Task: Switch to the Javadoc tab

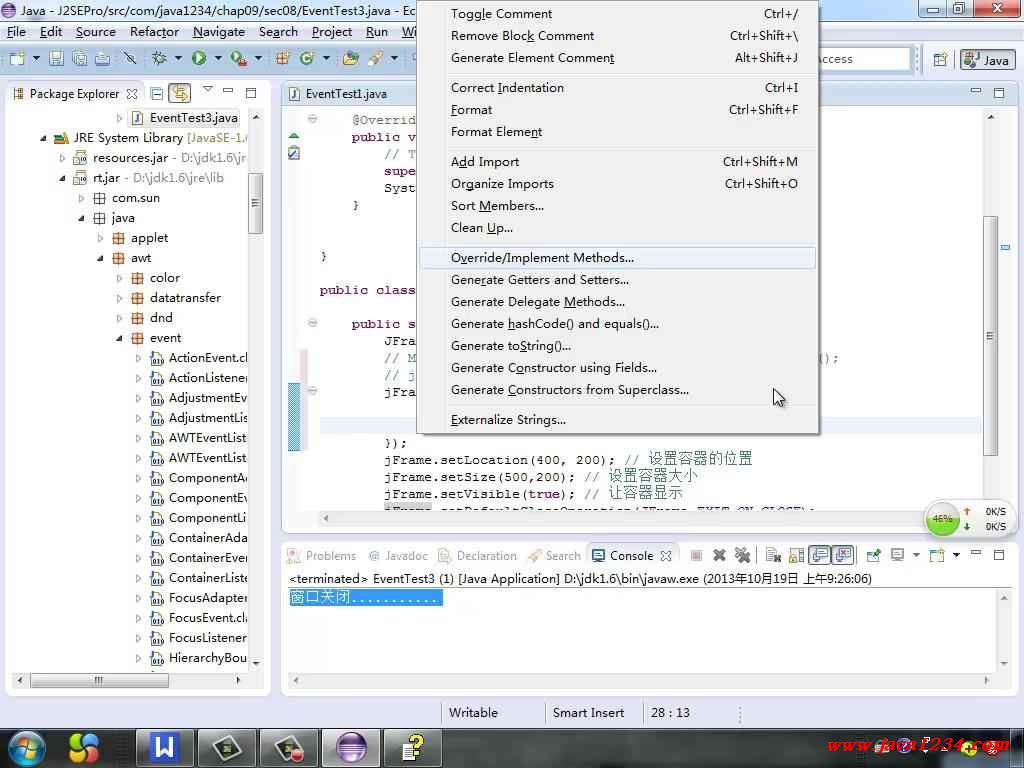Action: coord(398,556)
